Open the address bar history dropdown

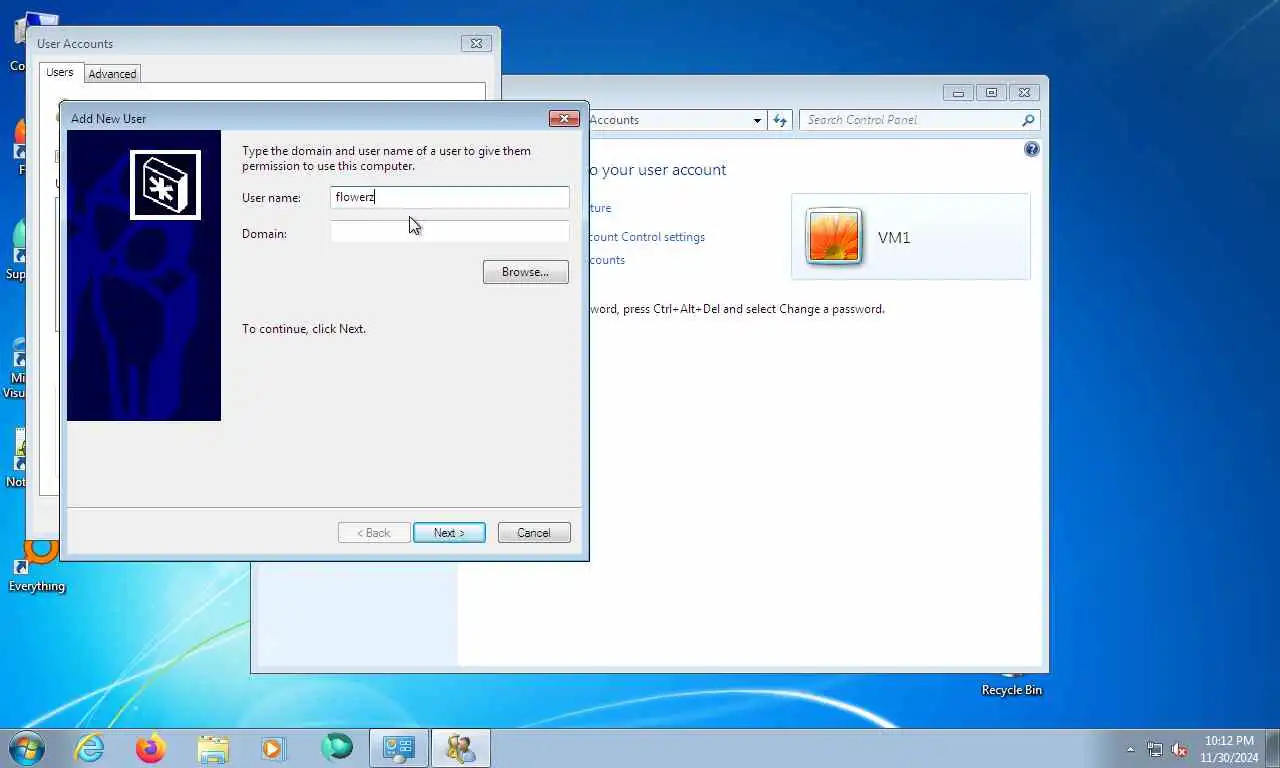(757, 120)
